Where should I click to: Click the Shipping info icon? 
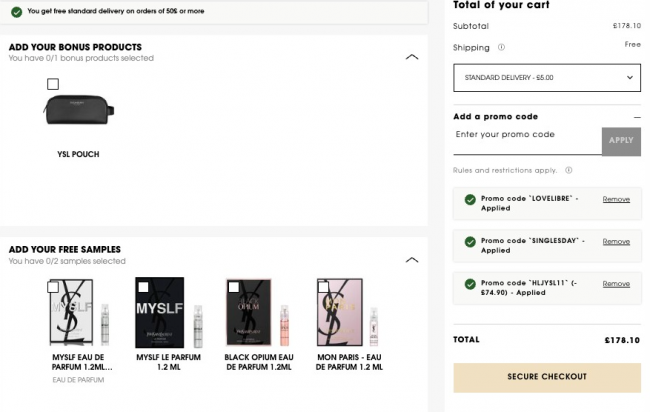pyautogui.click(x=502, y=47)
